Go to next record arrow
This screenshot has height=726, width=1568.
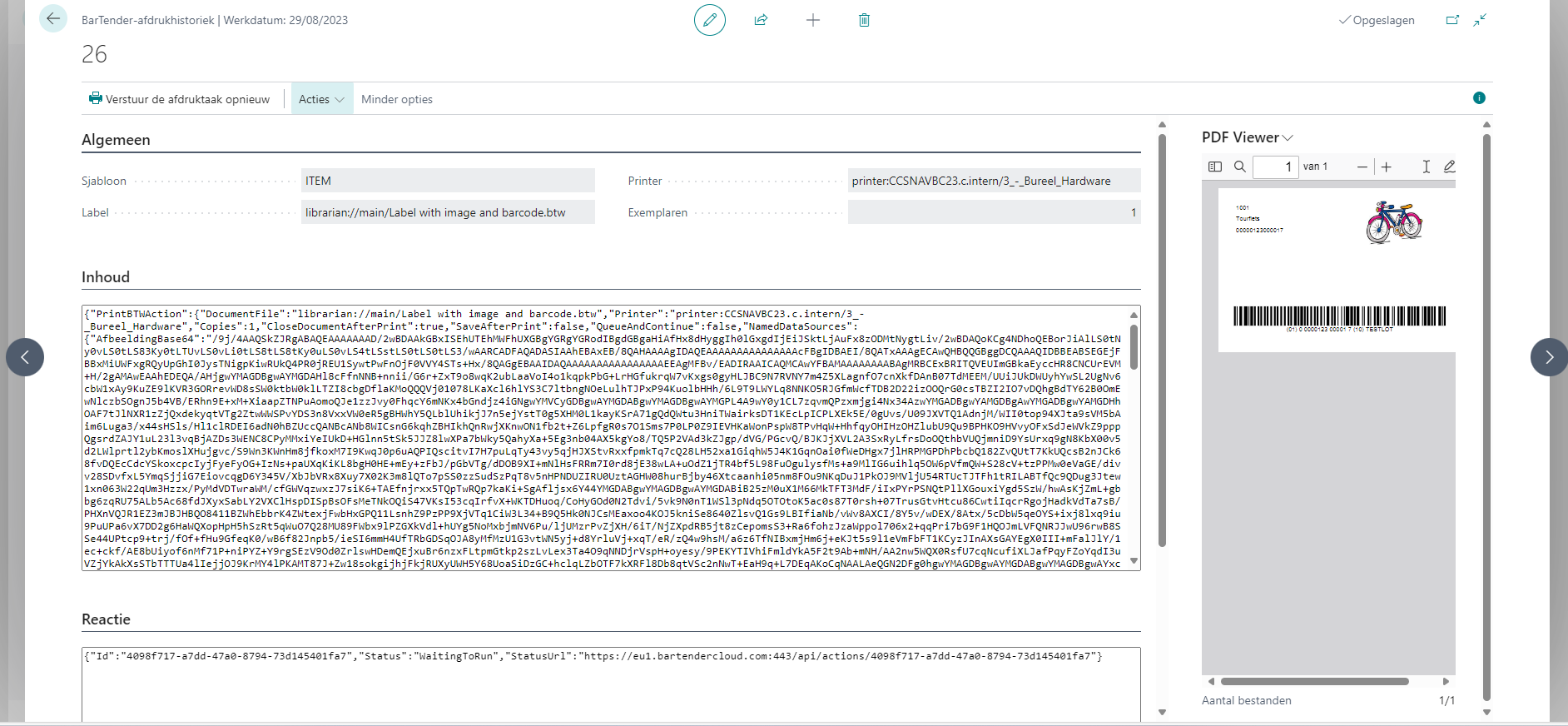1548,357
